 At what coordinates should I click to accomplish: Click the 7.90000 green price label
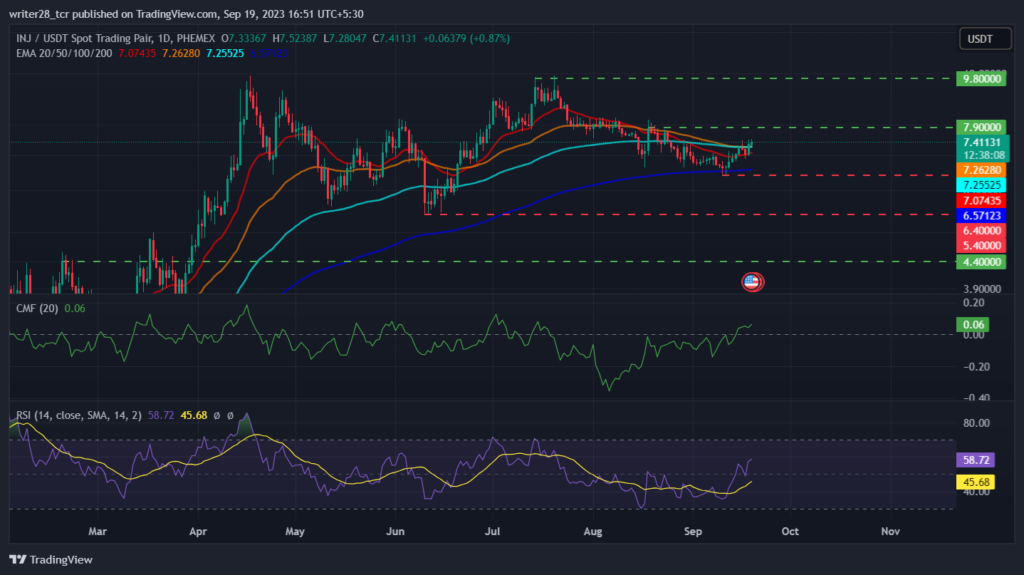981,127
